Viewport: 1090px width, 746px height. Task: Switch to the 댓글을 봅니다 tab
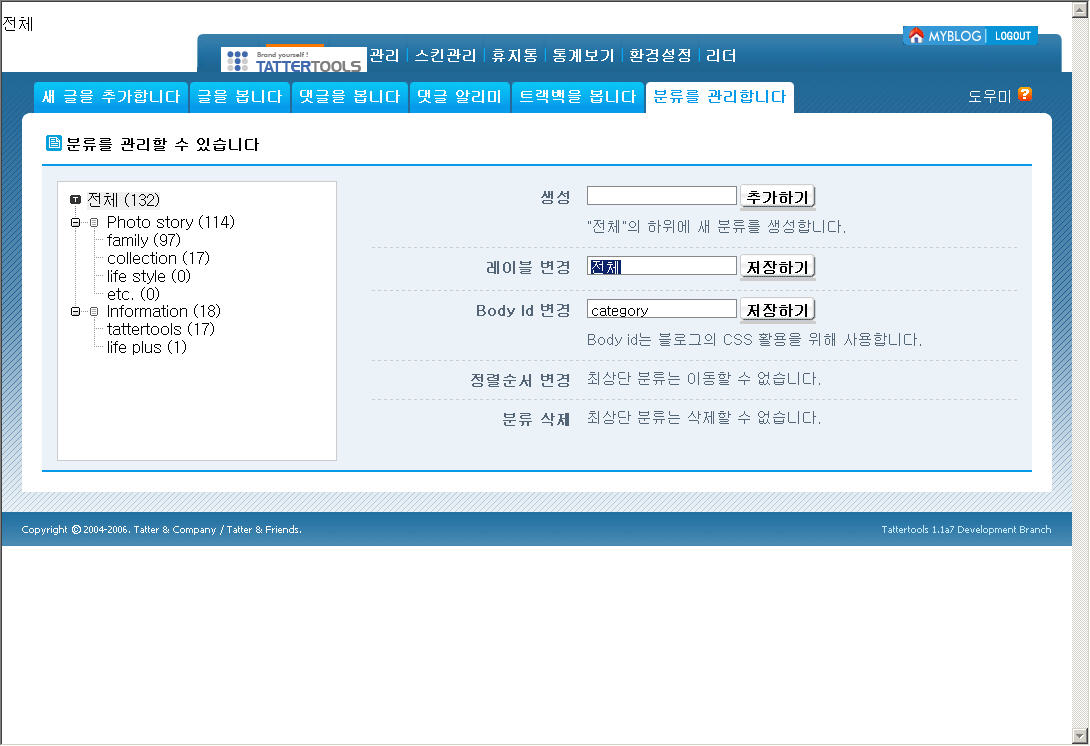349,97
